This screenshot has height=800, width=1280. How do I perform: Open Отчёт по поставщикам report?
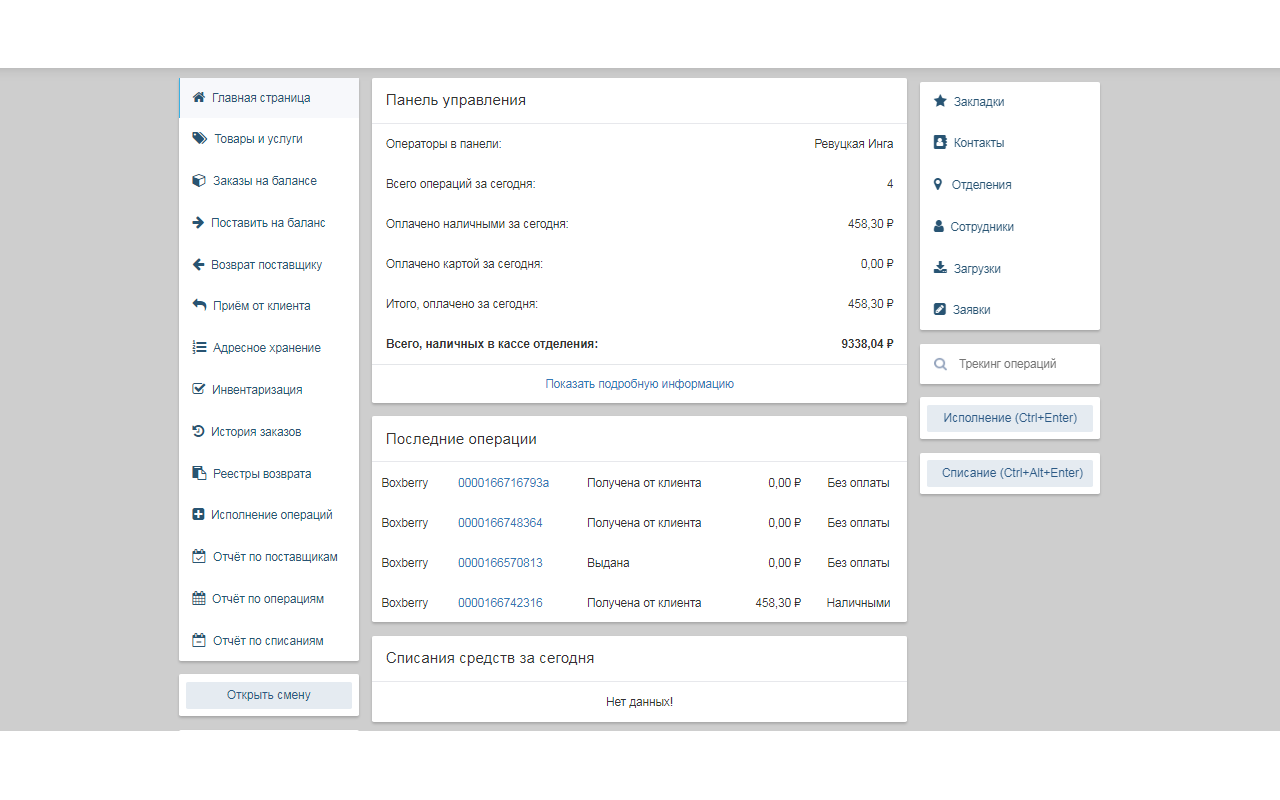[x=269, y=557]
